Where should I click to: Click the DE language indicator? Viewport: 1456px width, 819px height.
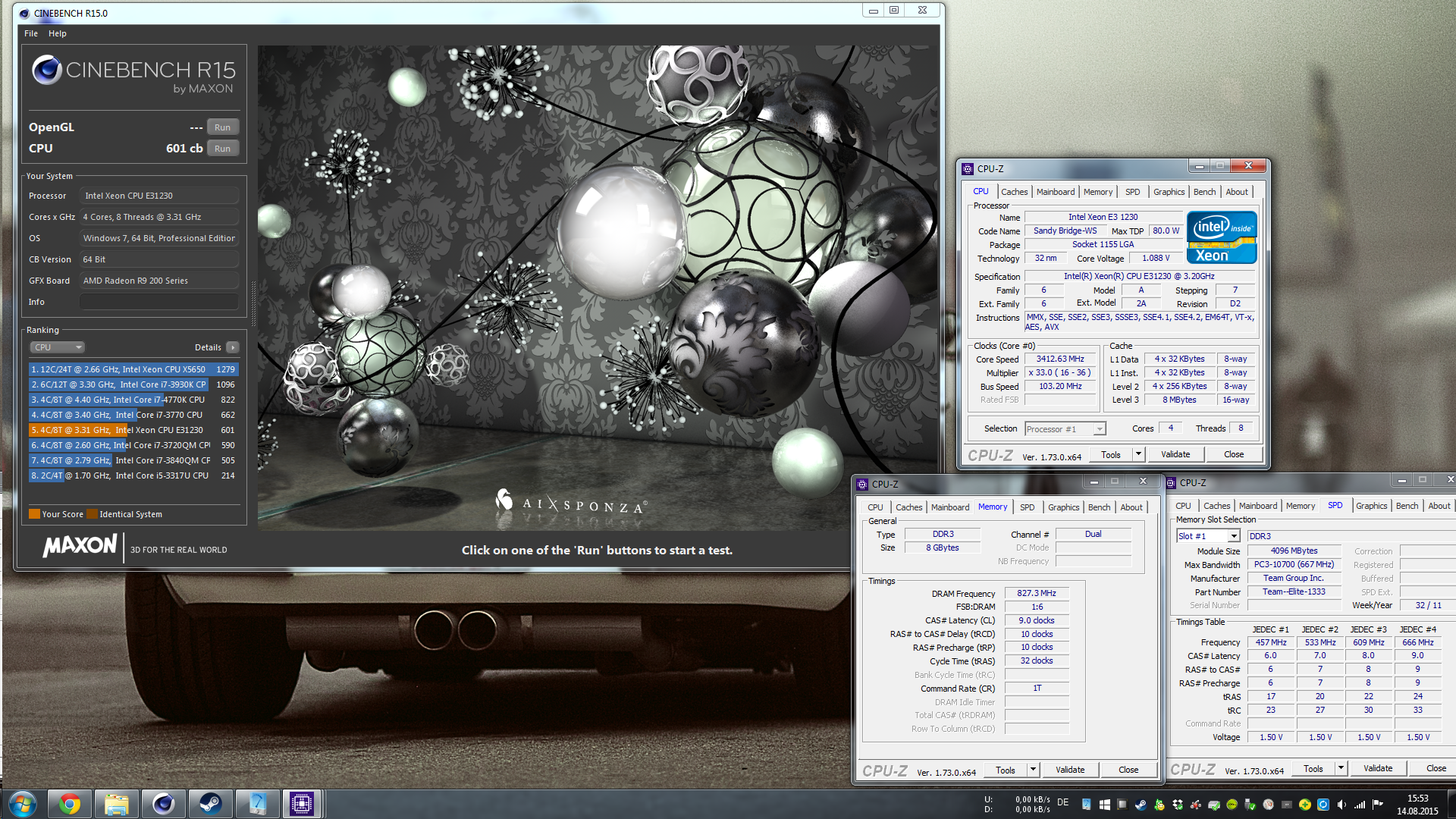[1062, 802]
